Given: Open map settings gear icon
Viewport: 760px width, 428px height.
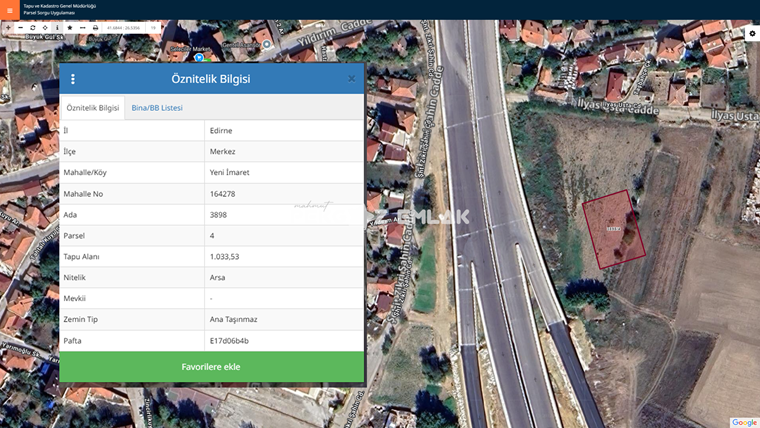Looking at the screenshot, I should [x=752, y=33].
